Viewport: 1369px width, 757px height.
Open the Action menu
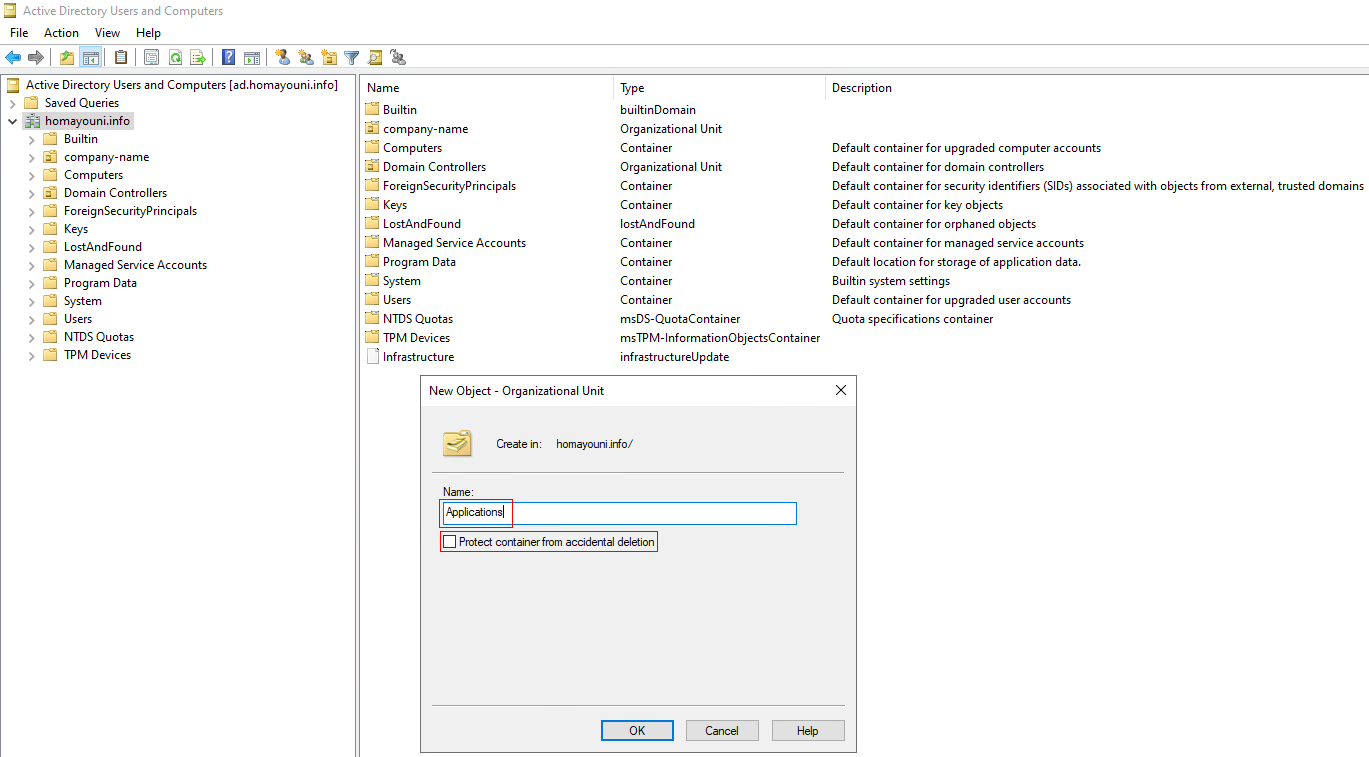pyautogui.click(x=61, y=33)
